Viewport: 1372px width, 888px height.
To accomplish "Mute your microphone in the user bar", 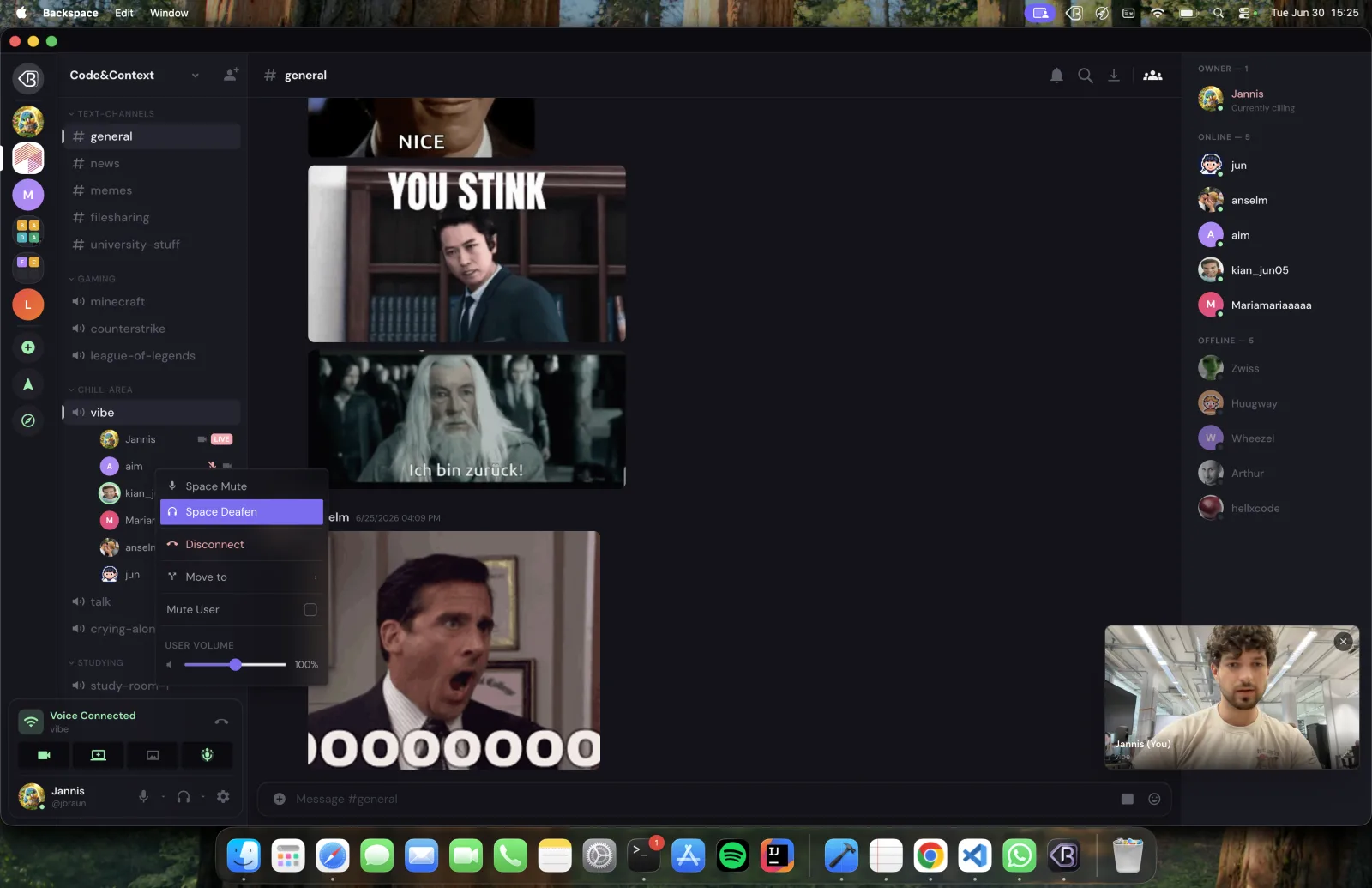I will click(143, 796).
